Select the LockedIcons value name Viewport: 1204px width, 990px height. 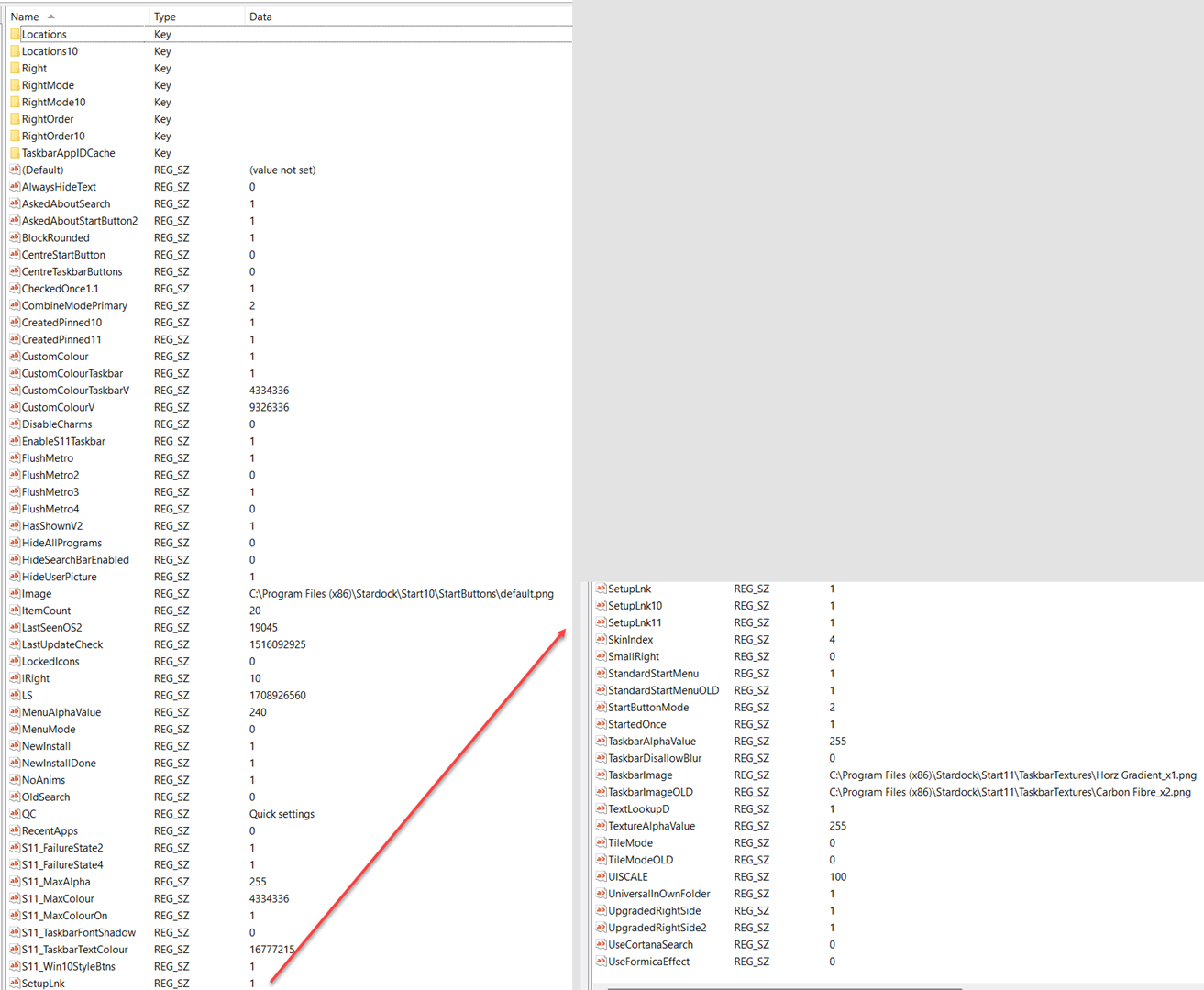click(x=50, y=662)
